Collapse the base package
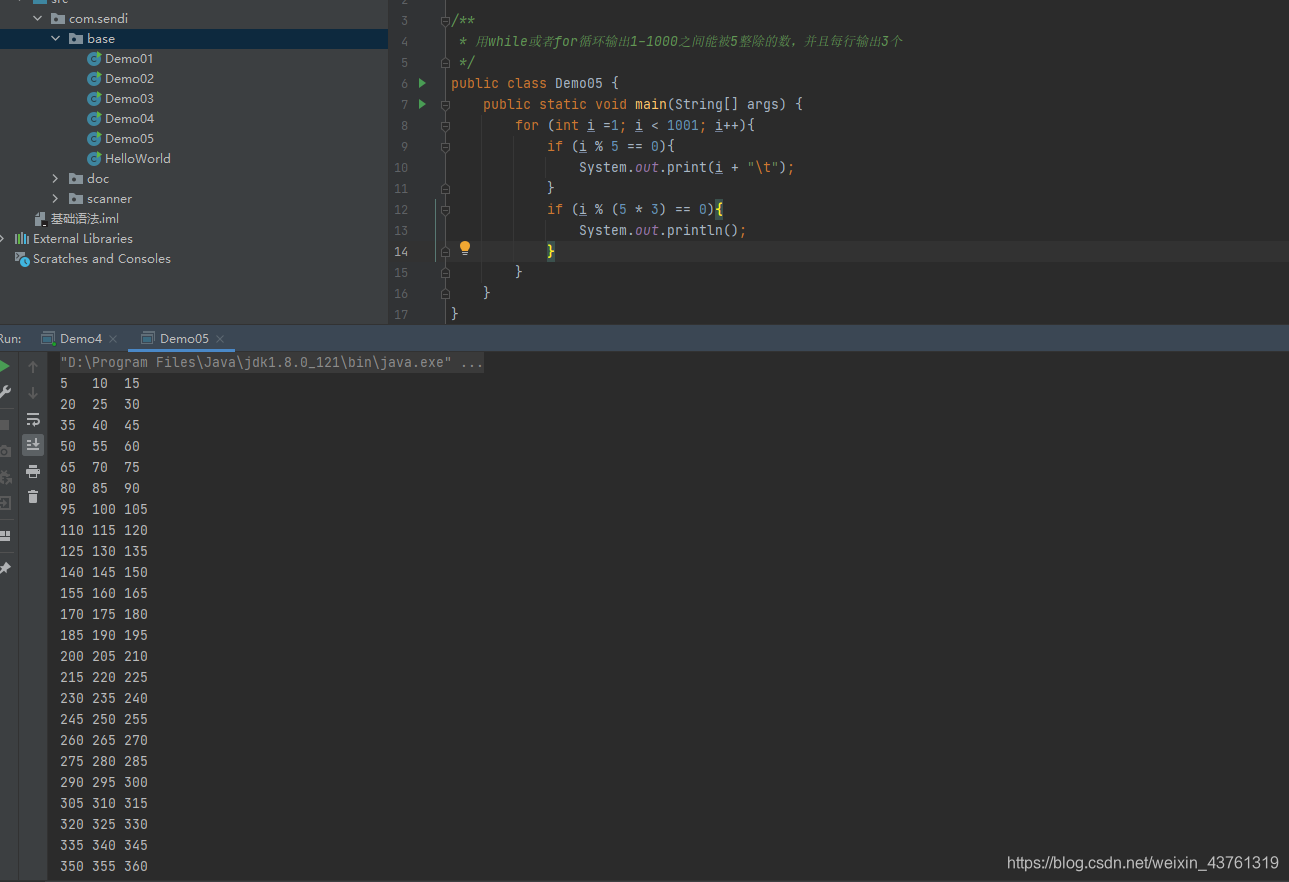This screenshot has height=882, width=1289. click(56, 39)
